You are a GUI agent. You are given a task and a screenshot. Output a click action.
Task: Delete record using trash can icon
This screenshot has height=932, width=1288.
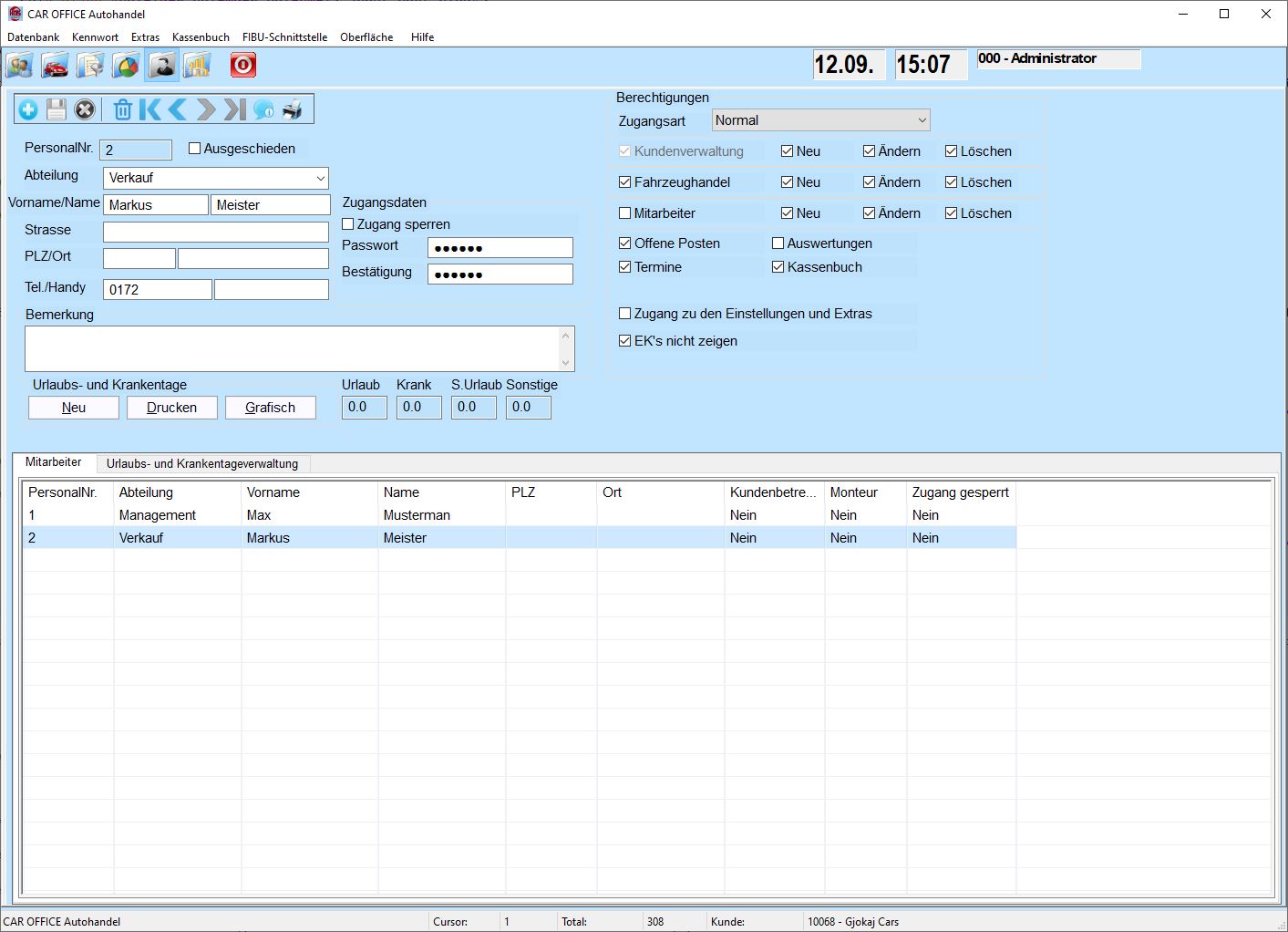click(123, 110)
